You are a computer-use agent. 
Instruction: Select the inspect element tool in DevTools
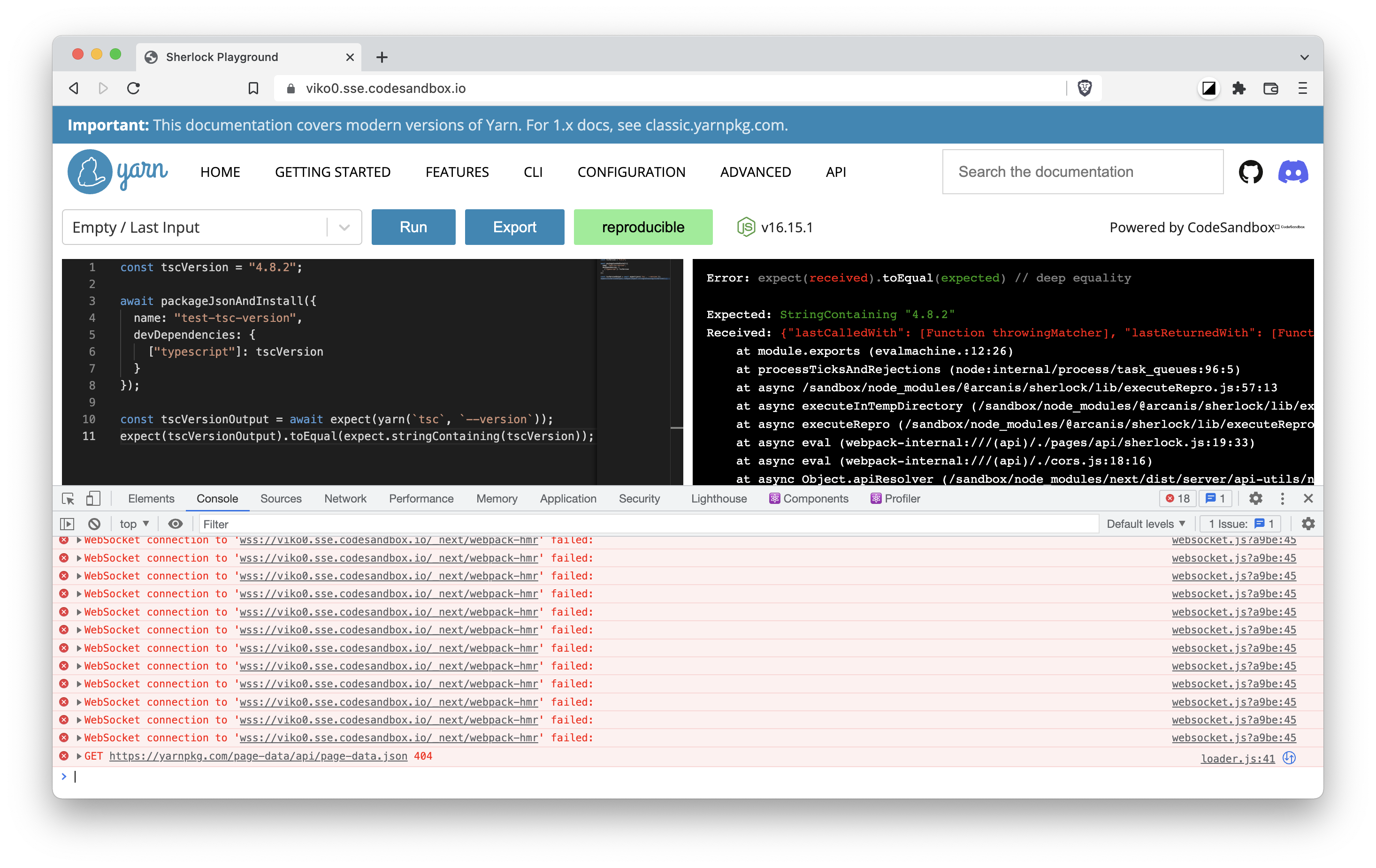point(68,498)
